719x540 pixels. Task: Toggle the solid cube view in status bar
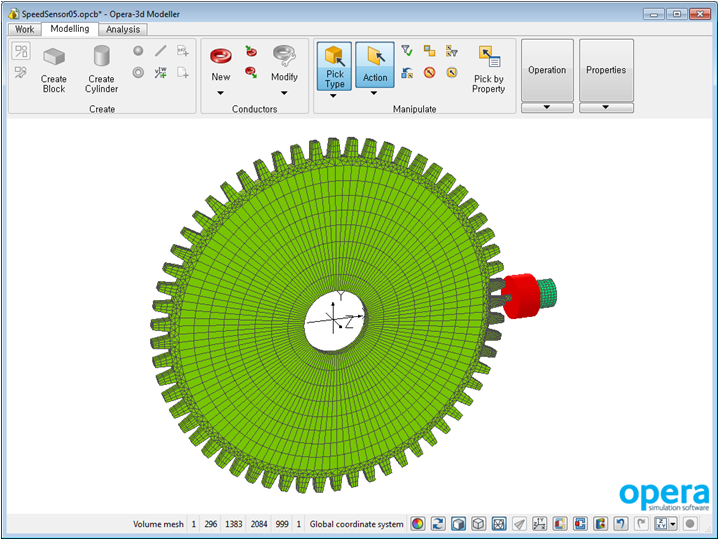click(458, 524)
